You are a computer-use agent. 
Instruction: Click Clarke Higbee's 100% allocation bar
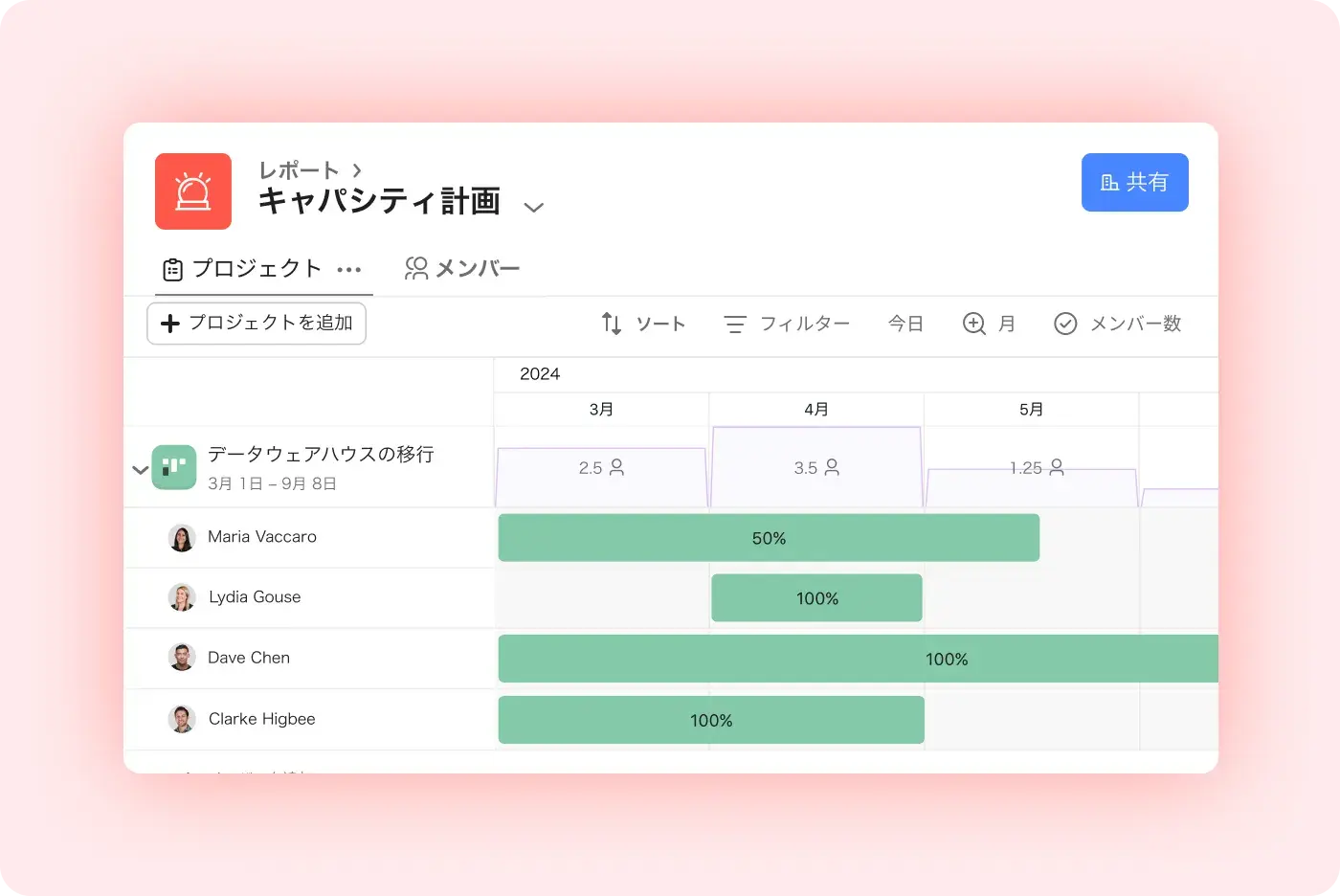tap(711, 720)
